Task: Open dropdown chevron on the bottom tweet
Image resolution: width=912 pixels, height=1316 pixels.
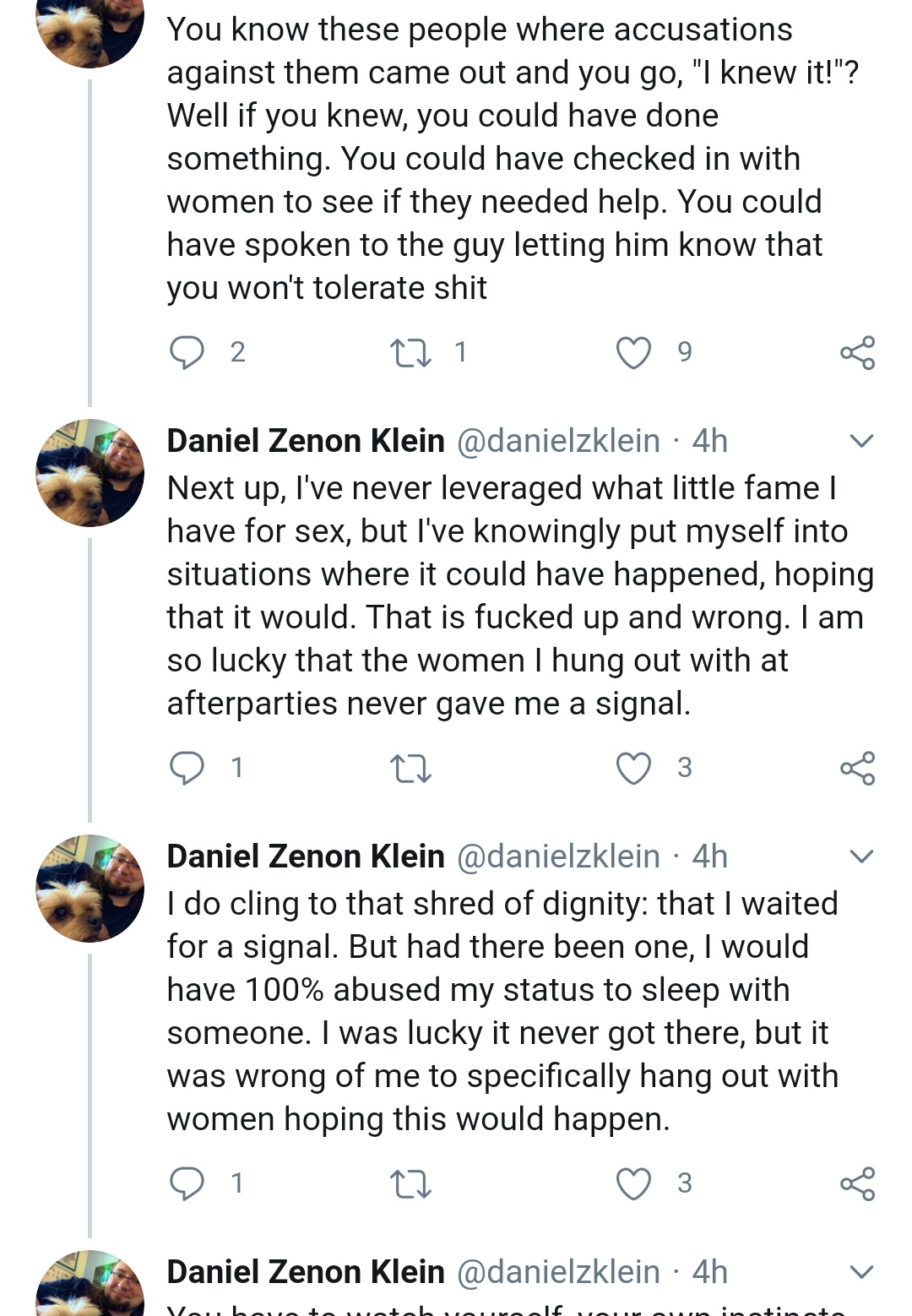Action: coord(860,1272)
